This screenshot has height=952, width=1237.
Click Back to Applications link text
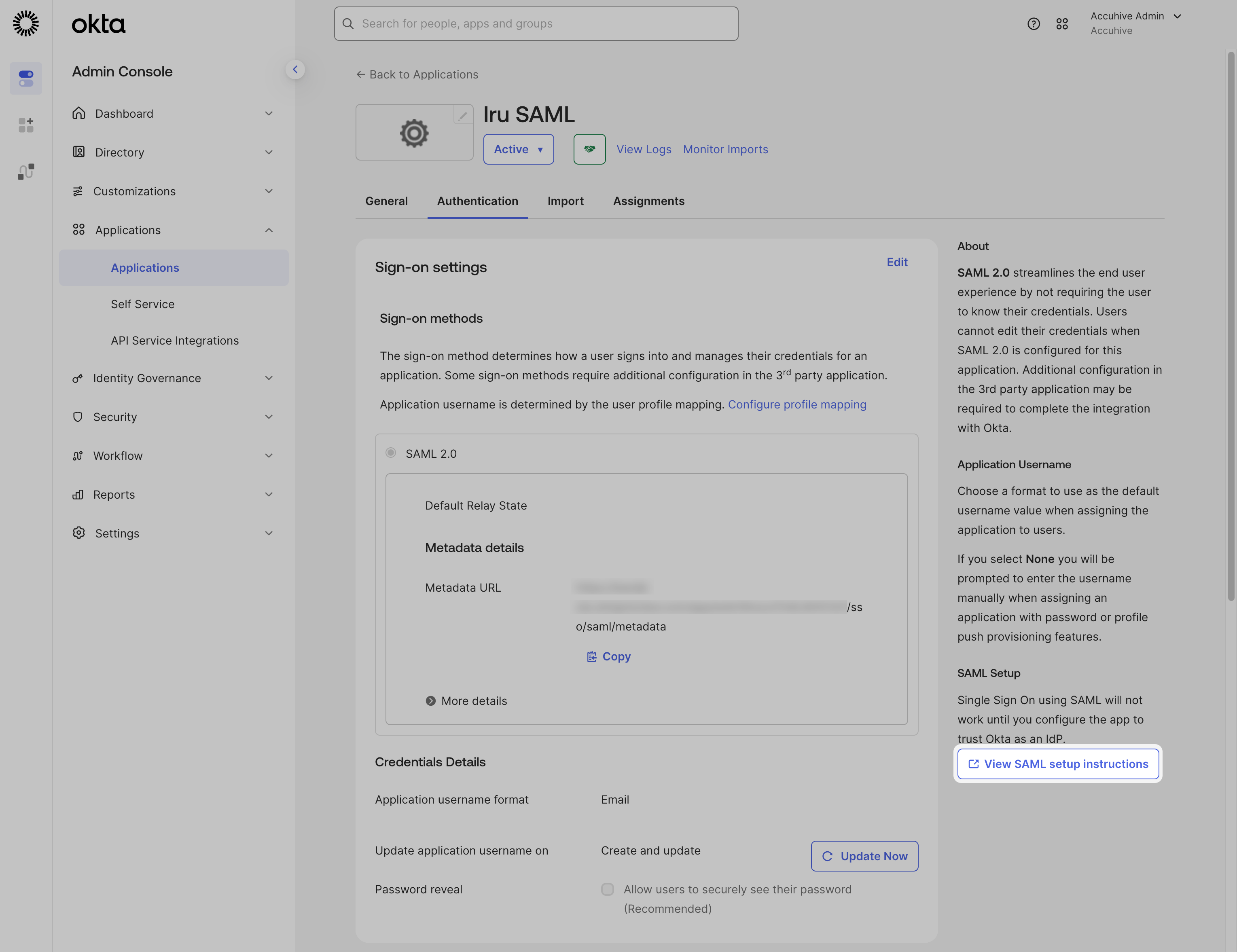(x=424, y=74)
